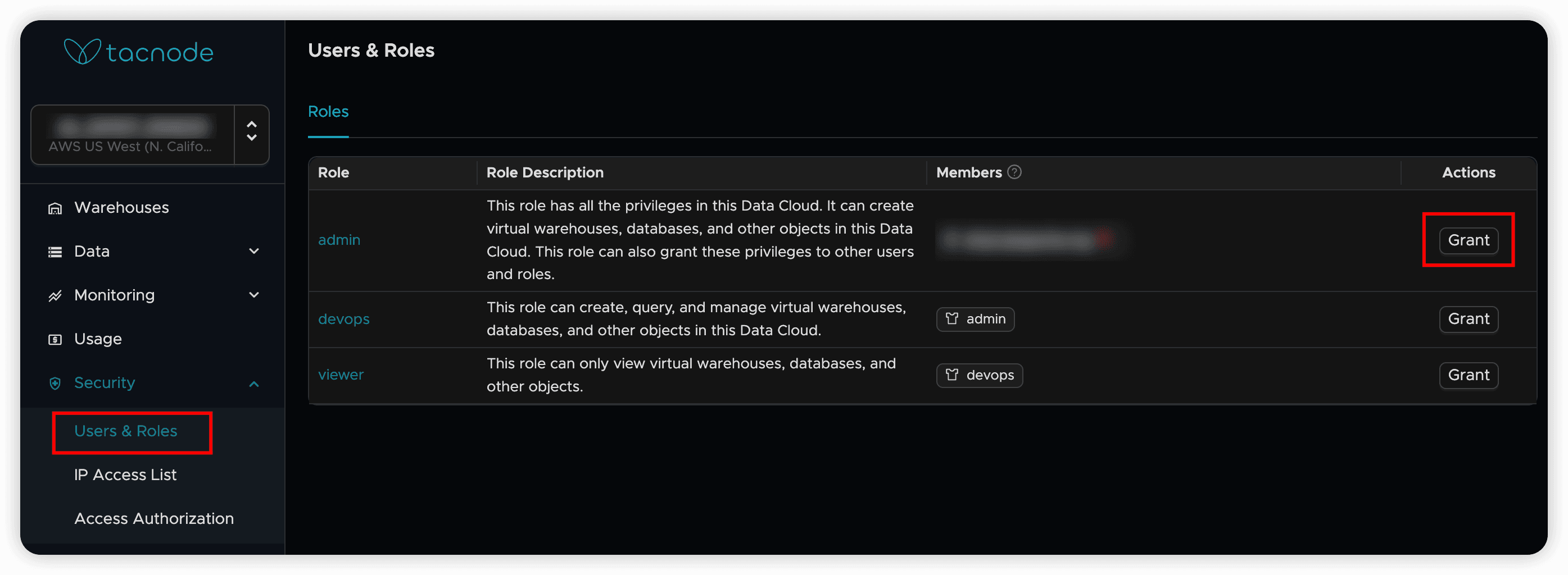Click the role icon in admin member tag
1568x575 pixels.
click(952, 319)
